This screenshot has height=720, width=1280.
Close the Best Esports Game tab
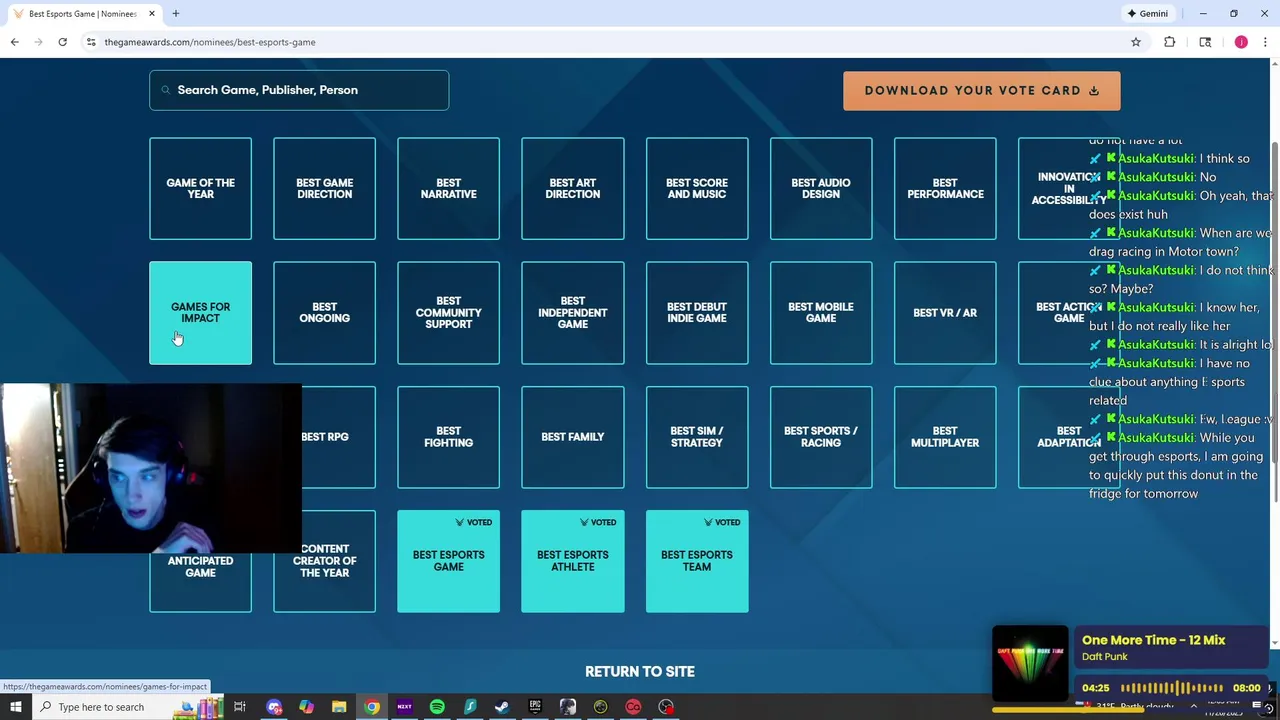click(152, 13)
